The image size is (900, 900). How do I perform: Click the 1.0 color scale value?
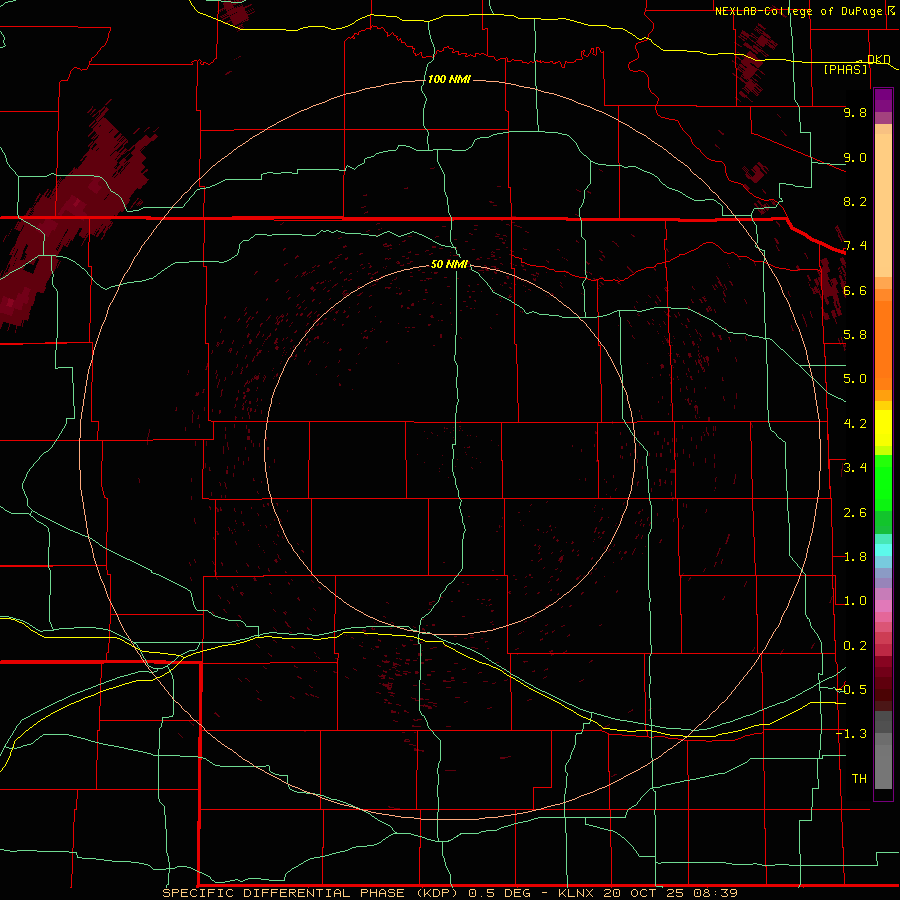[x=855, y=601]
